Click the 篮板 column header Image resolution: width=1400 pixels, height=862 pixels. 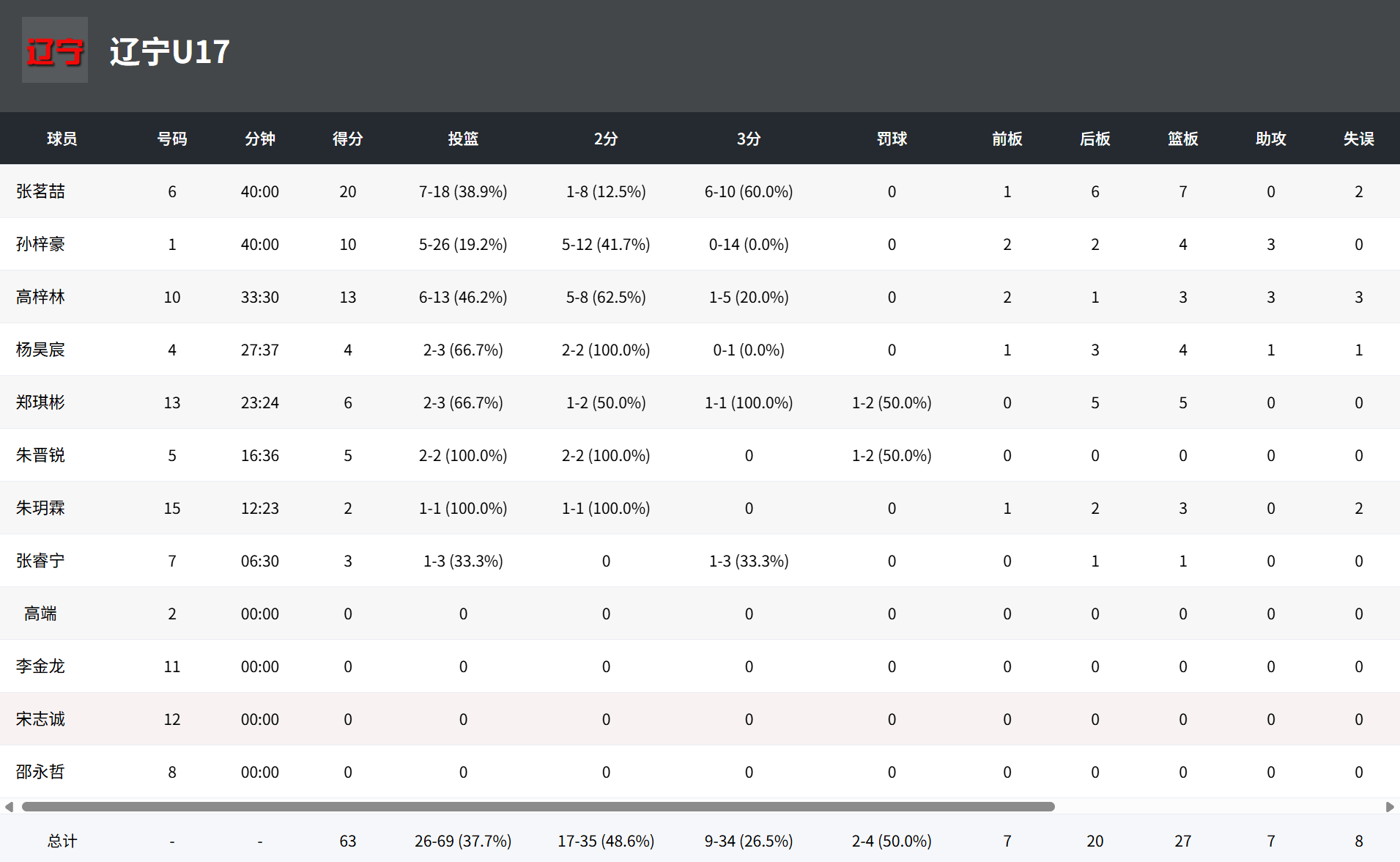(1182, 139)
